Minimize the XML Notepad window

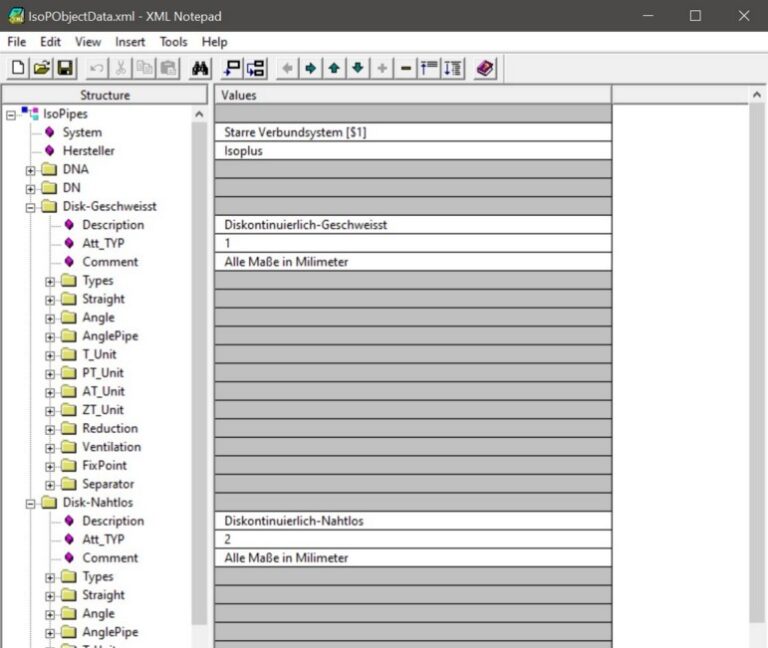pyautogui.click(x=648, y=16)
